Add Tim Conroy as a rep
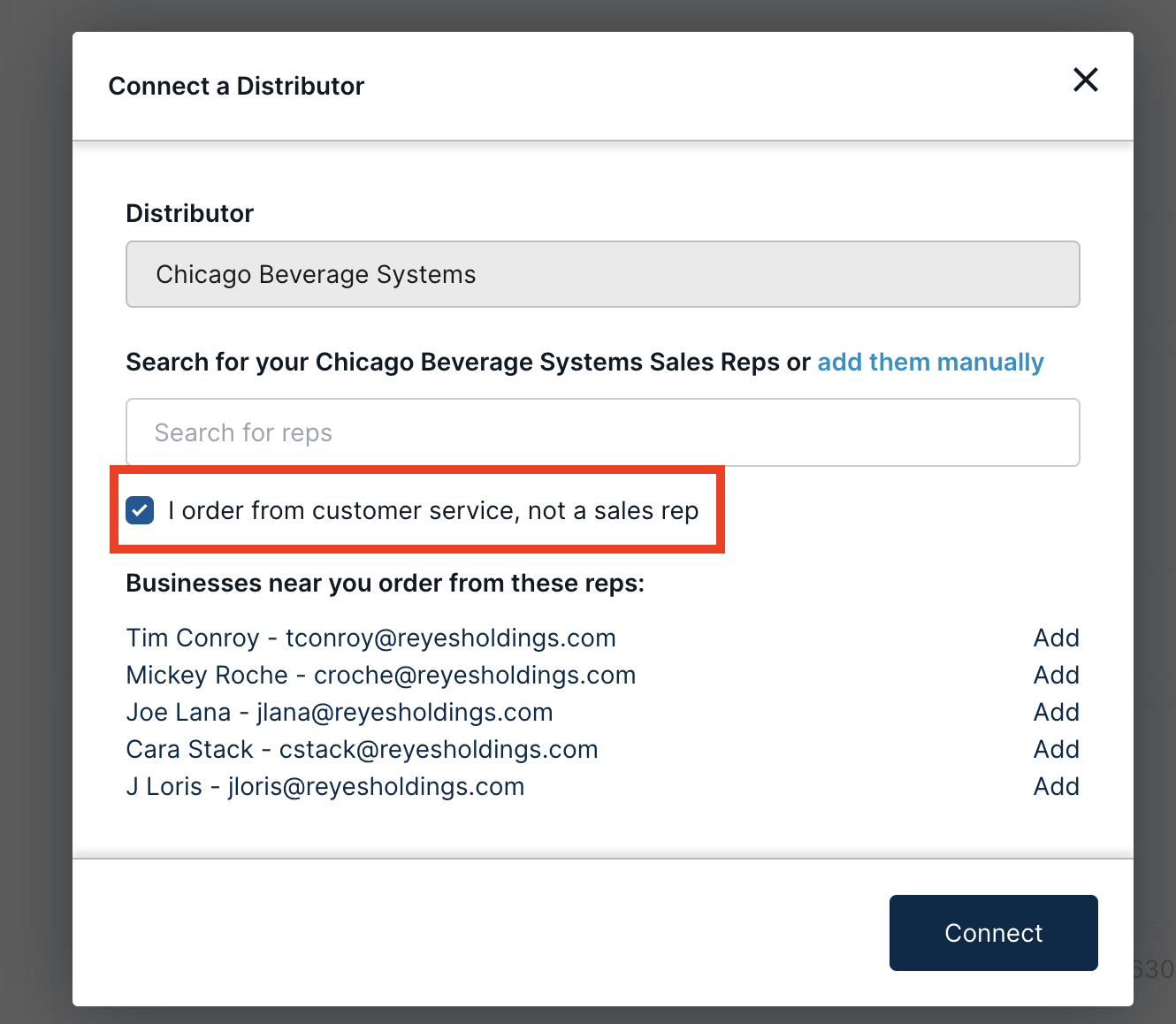This screenshot has width=1176, height=1024. point(1056,638)
